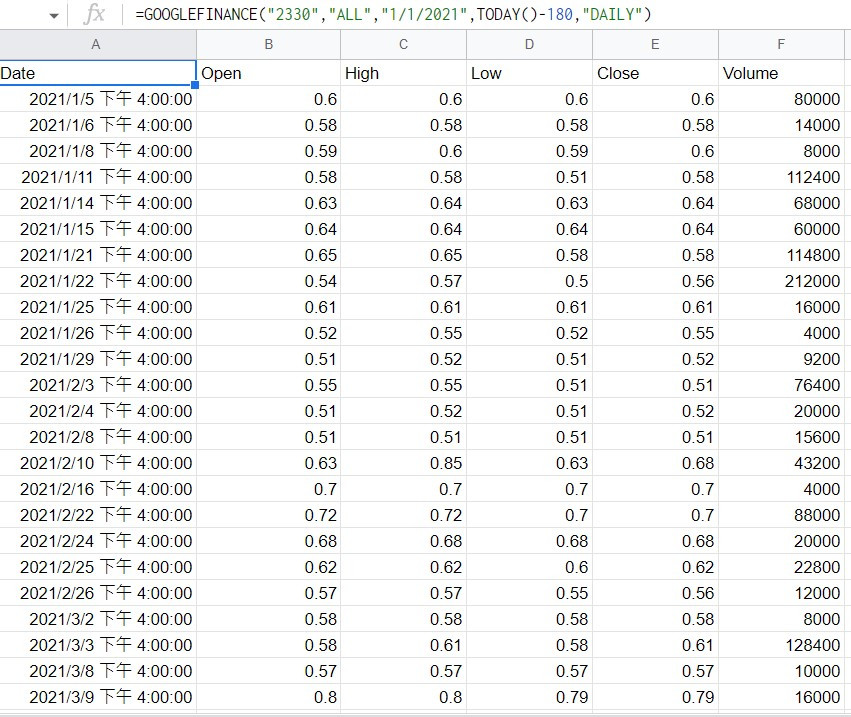The height and width of the screenshot is (717, 851).
Task: Click volume cell 128400
Action: coord(781,645)
